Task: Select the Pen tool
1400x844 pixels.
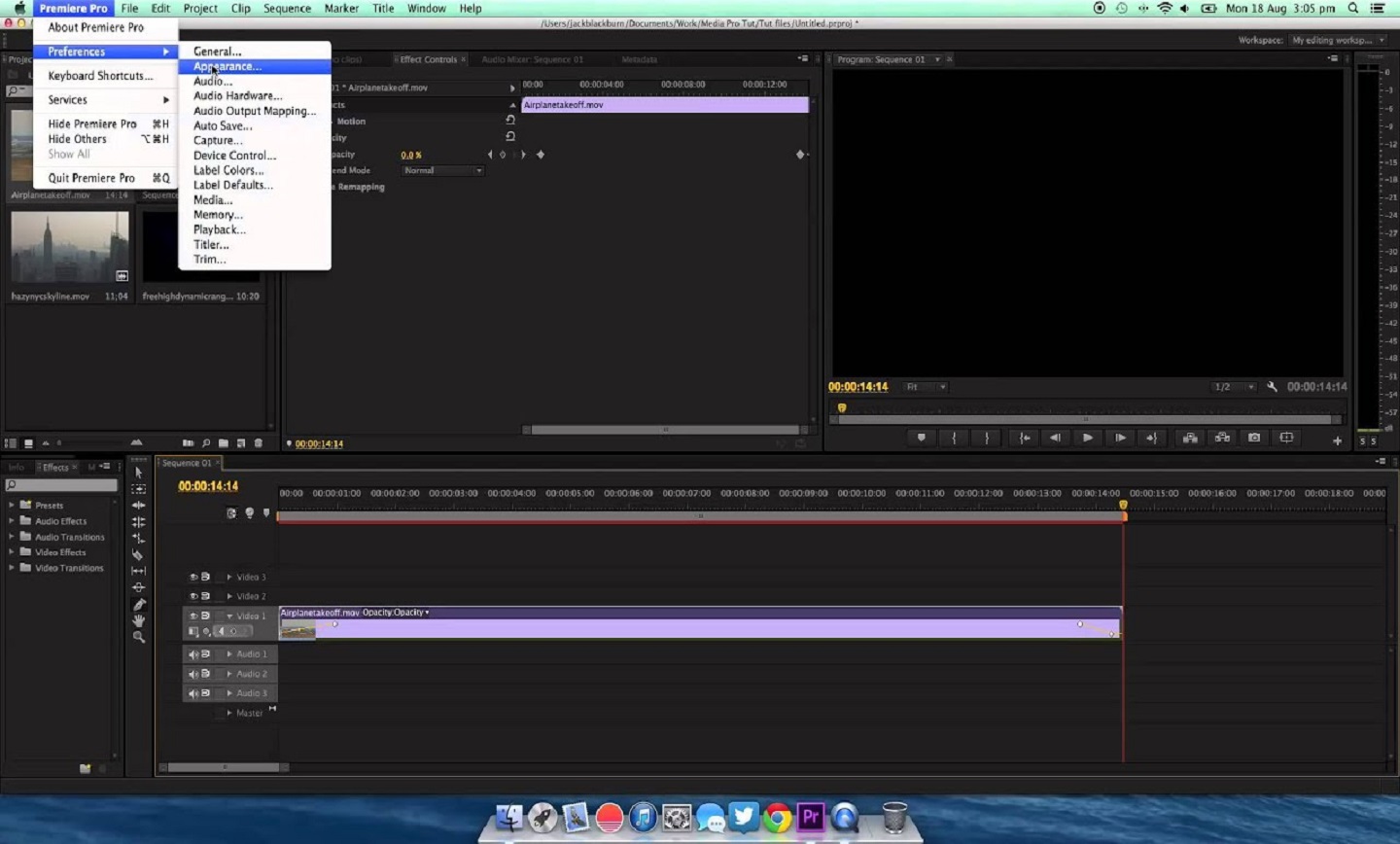Action: (x=138, y=604)
